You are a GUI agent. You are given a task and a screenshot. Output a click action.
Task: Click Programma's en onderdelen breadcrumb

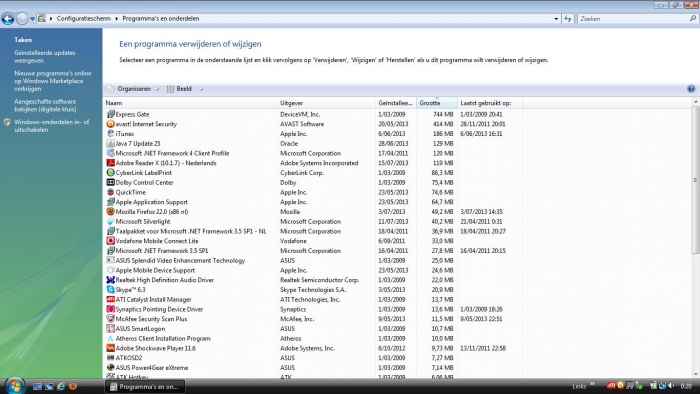pos(161,19)
